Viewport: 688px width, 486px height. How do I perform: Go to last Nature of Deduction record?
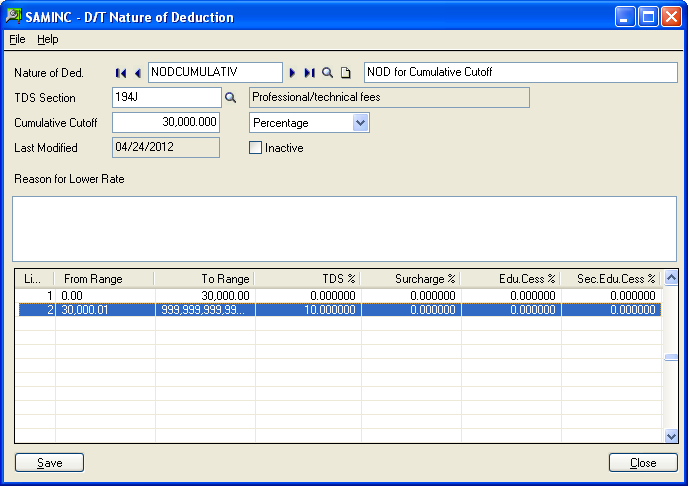coord(309,73)
